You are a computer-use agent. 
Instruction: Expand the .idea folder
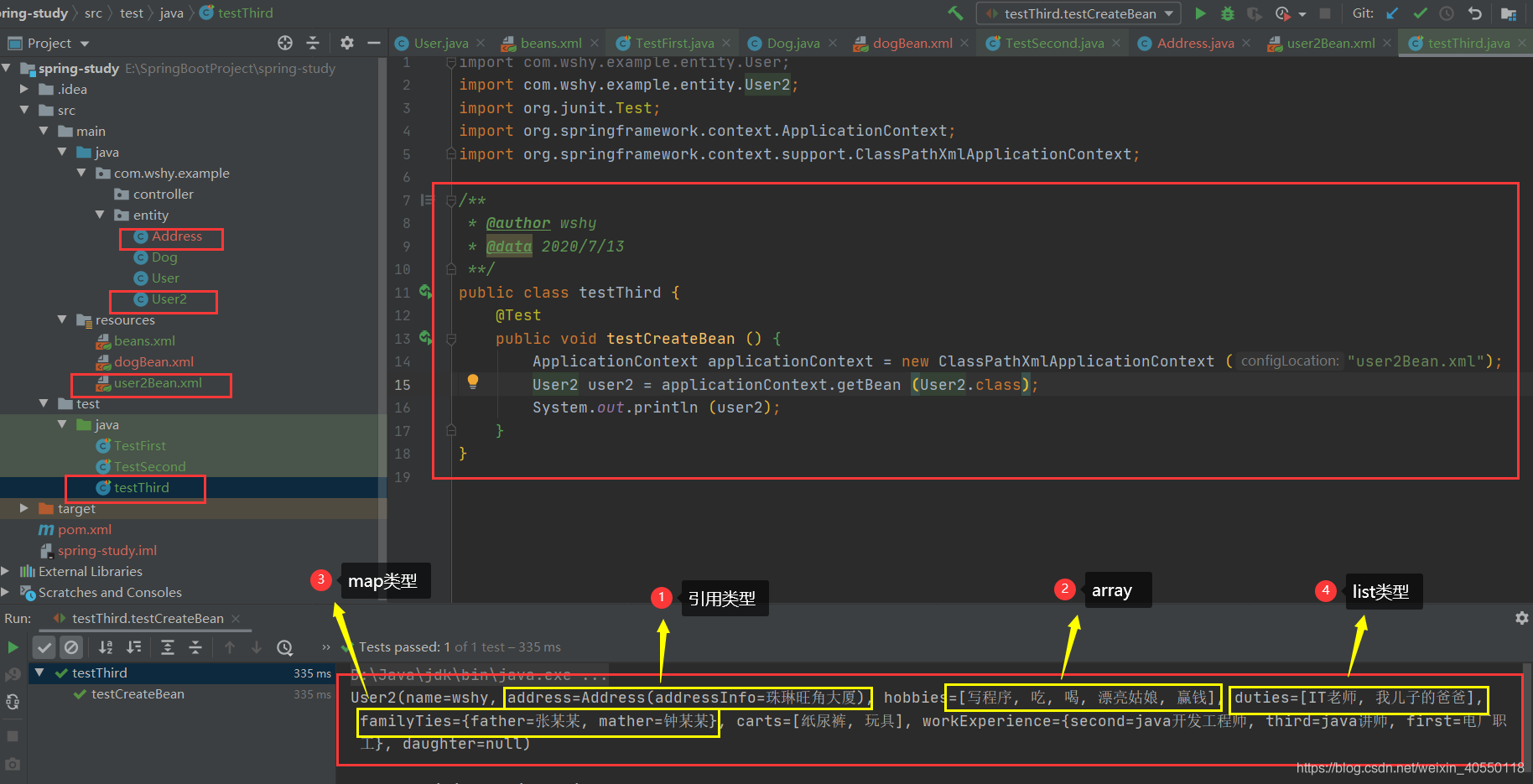pyautogui.click(x=24, y=89)
